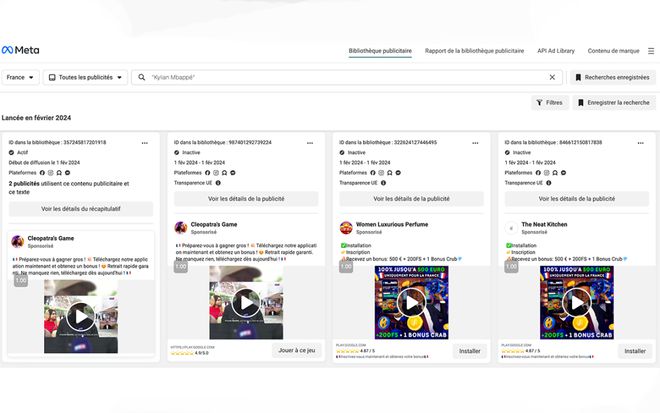
Task: Click the search magnifier icon
Action: click(x=142, y=77)
